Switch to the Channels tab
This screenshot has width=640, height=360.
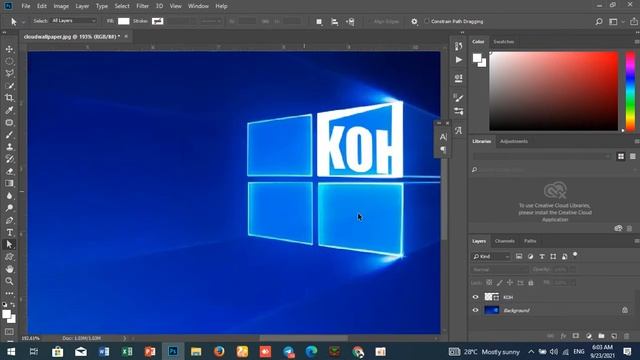[x=504, y=241]
